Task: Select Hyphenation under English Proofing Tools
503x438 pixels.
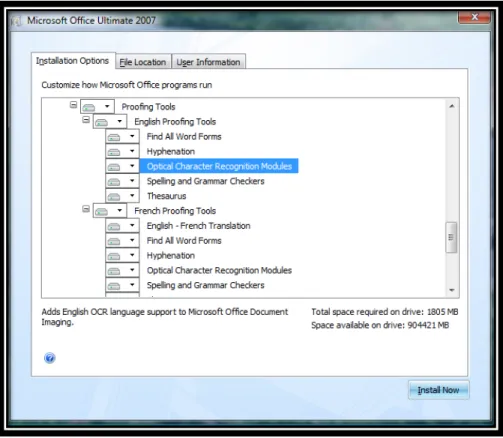Action: tap(171, 151)
